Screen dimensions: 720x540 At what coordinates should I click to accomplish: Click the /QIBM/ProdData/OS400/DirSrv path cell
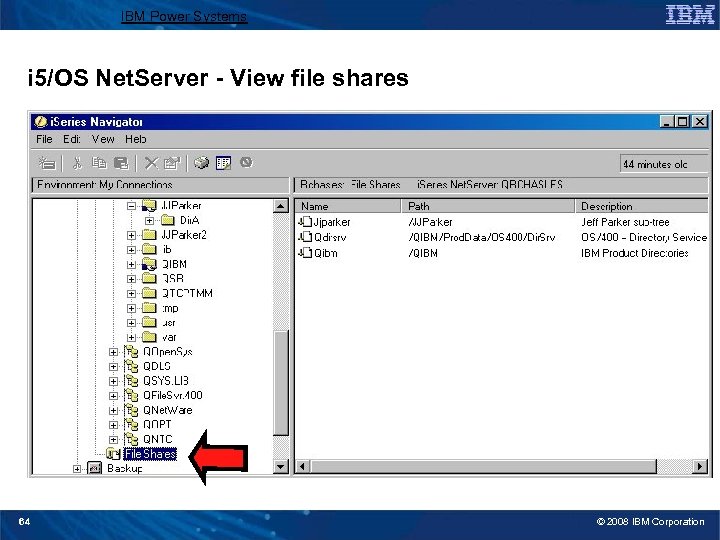pos(482,237)
